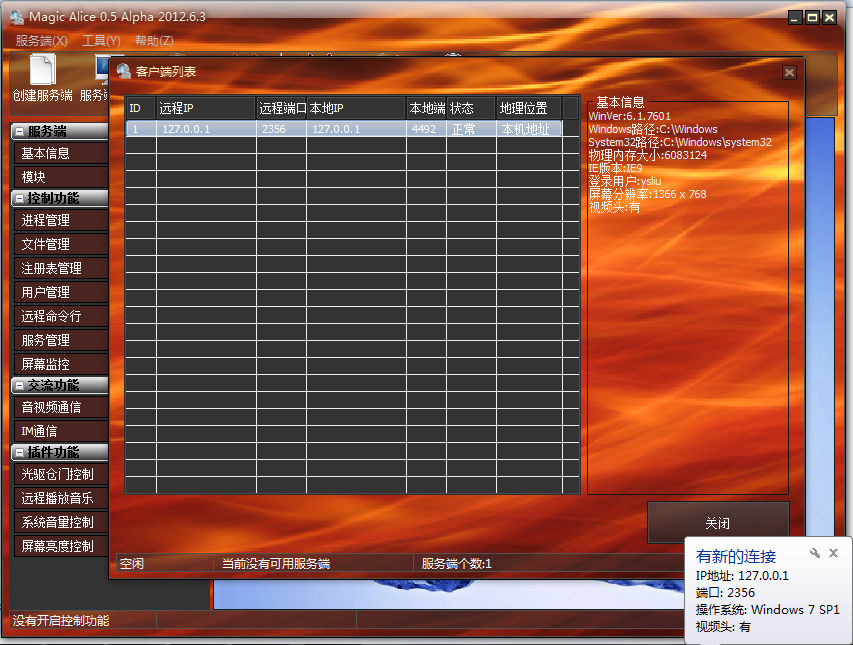
Task: Select the 本机地址 location cell
Action: click(x=529, y=129)
